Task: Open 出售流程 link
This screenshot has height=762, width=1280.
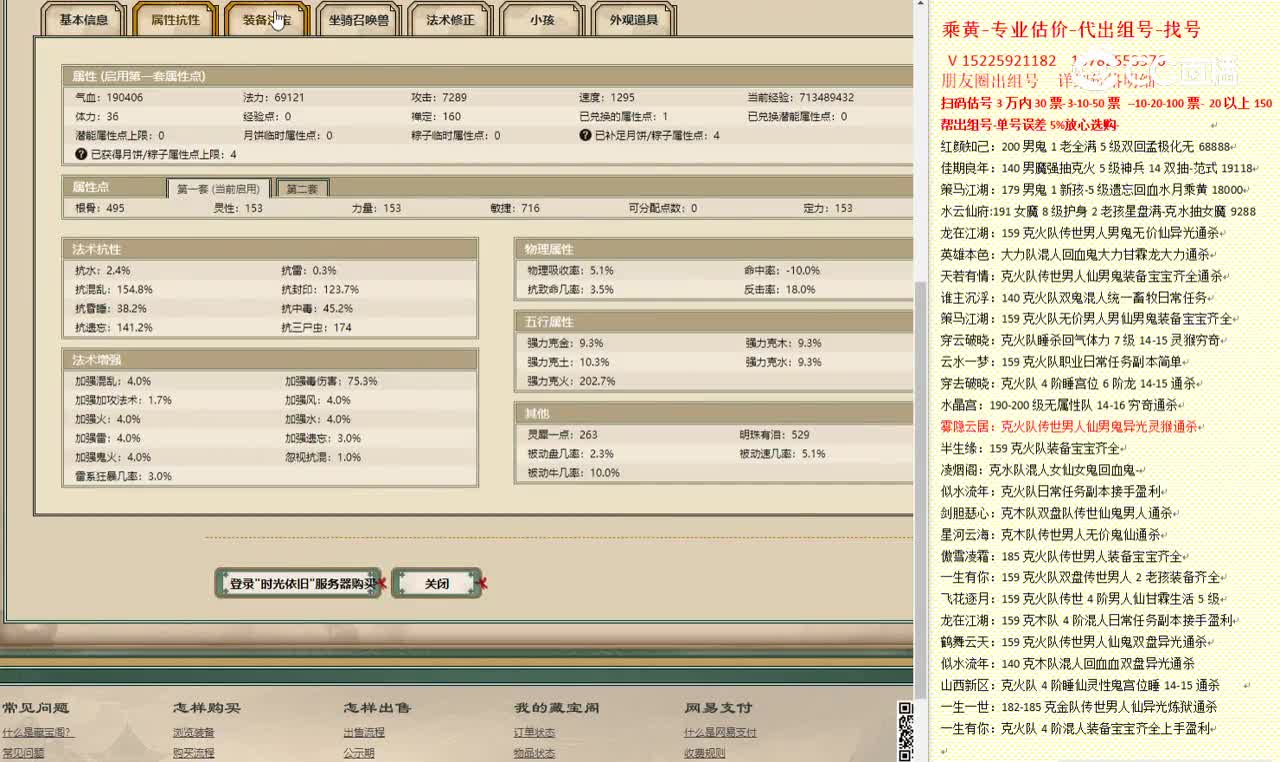Action: [364, 732]
